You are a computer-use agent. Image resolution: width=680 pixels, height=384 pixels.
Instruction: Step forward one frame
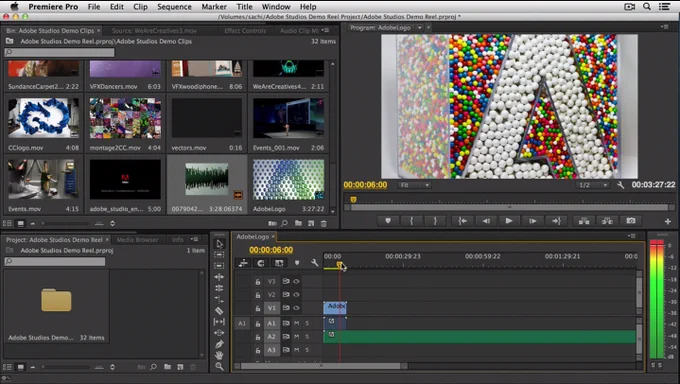[x=533, y=221]
